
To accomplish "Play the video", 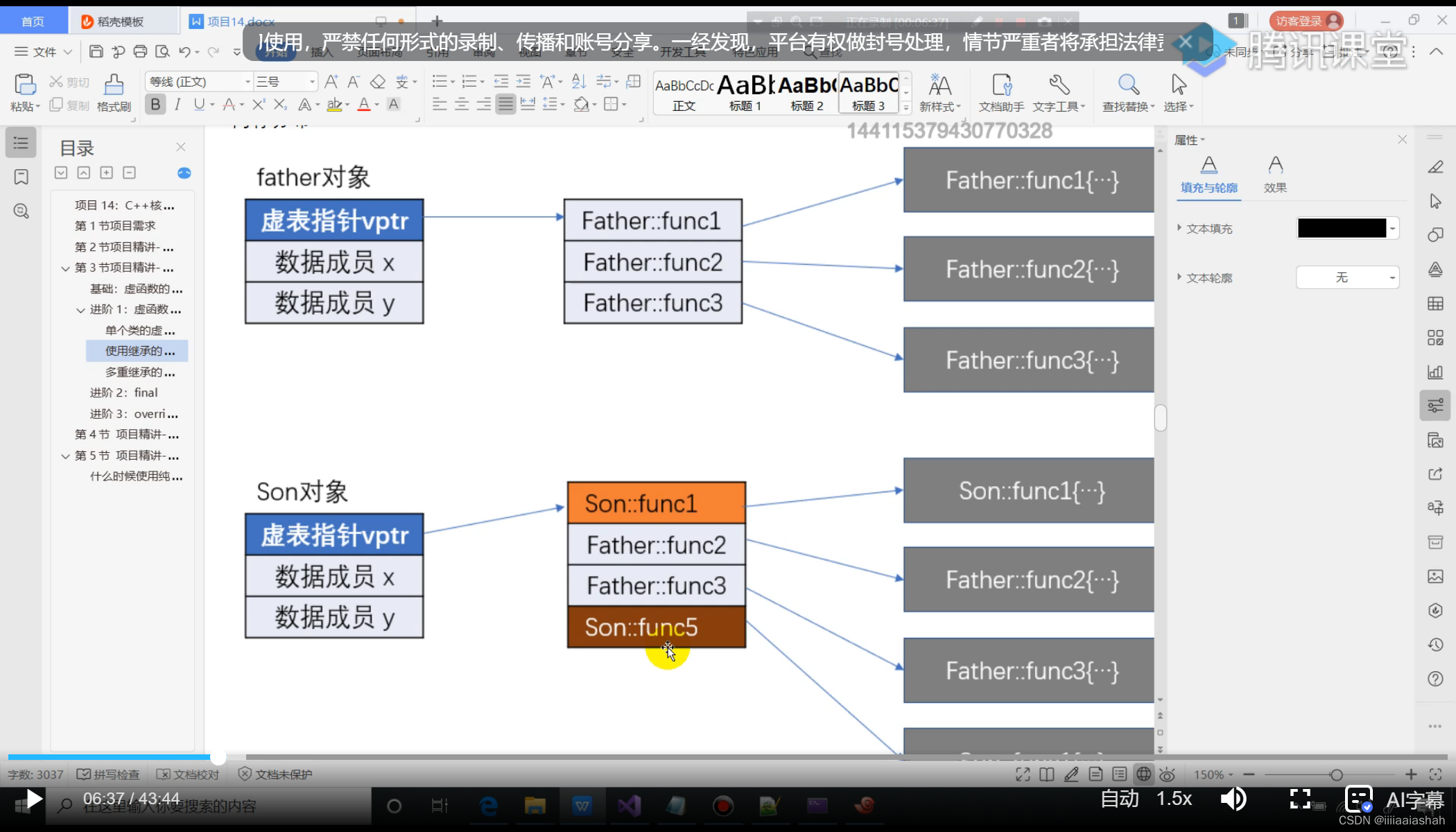I will click(33, 799).
